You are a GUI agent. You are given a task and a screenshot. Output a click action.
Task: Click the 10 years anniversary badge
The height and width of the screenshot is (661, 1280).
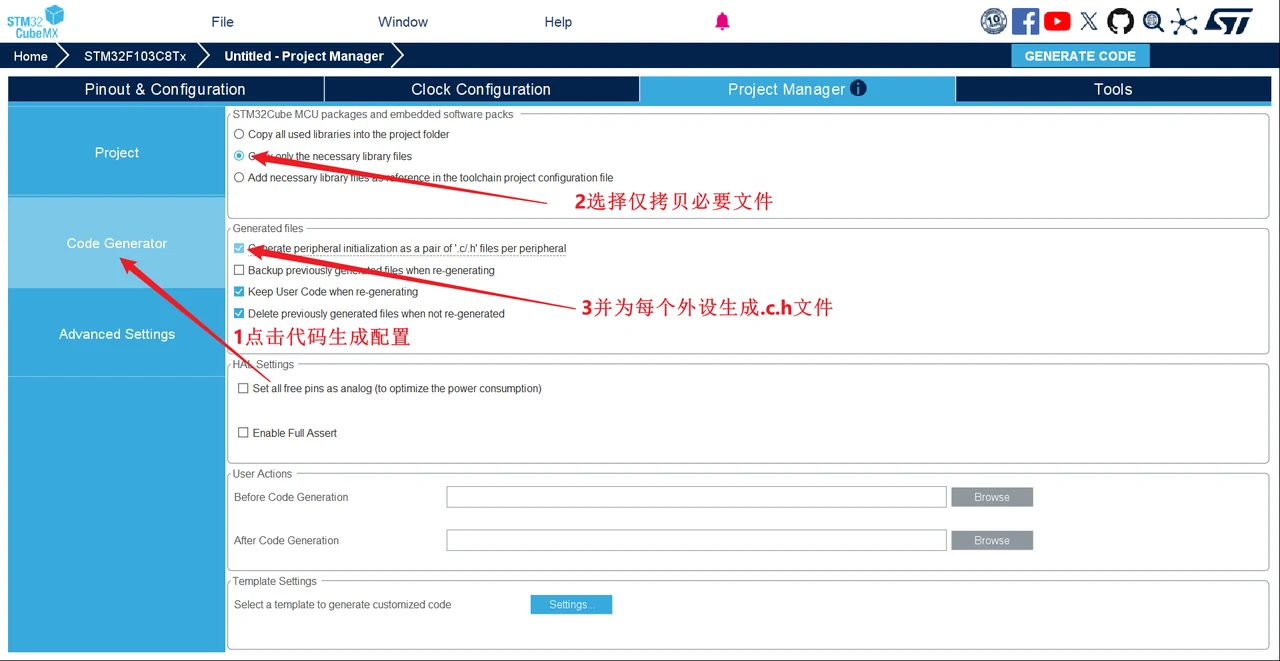[993, 21]
